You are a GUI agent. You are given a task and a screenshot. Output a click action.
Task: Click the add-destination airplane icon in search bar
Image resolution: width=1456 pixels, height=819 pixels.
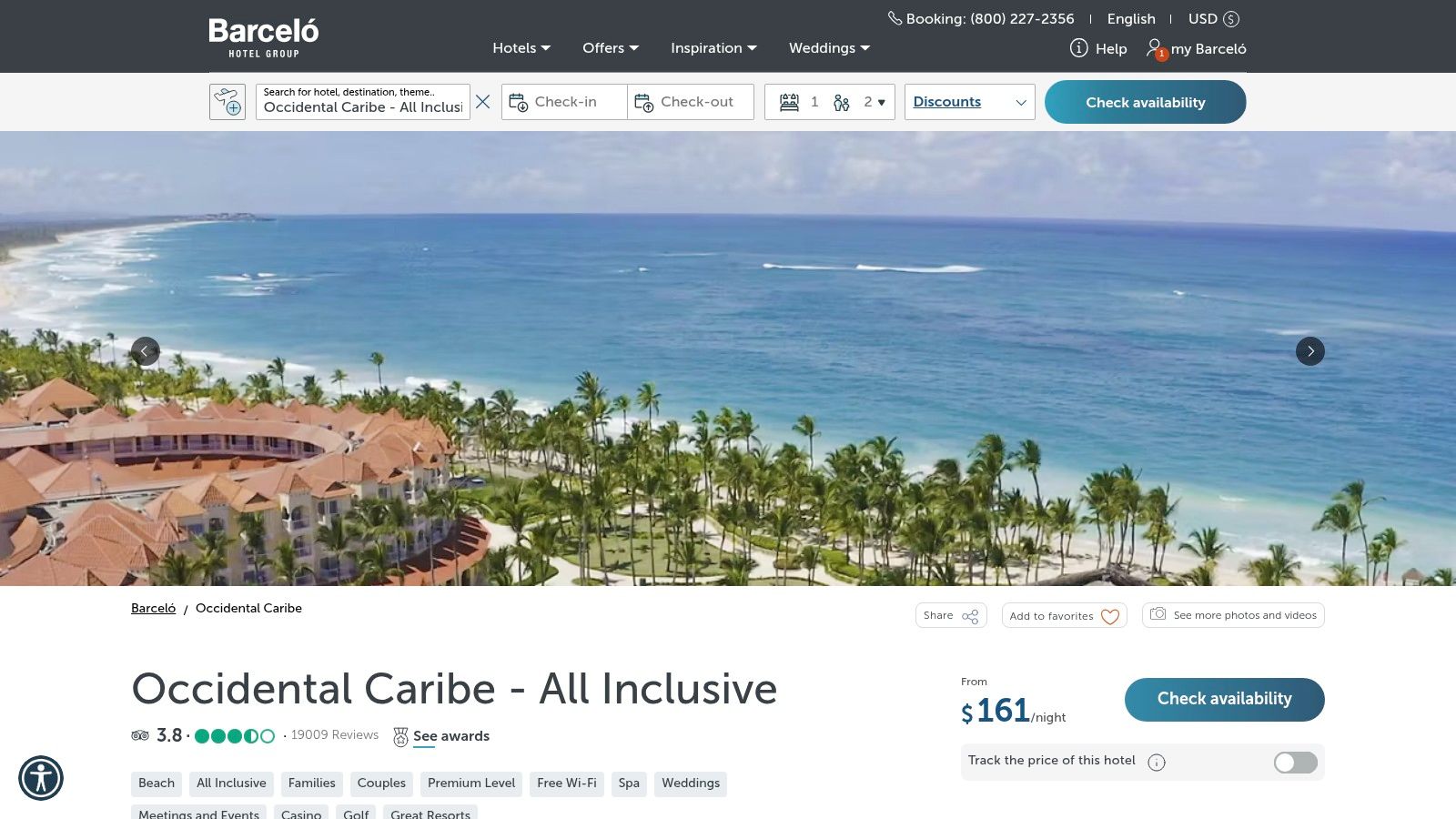point(229,101)
